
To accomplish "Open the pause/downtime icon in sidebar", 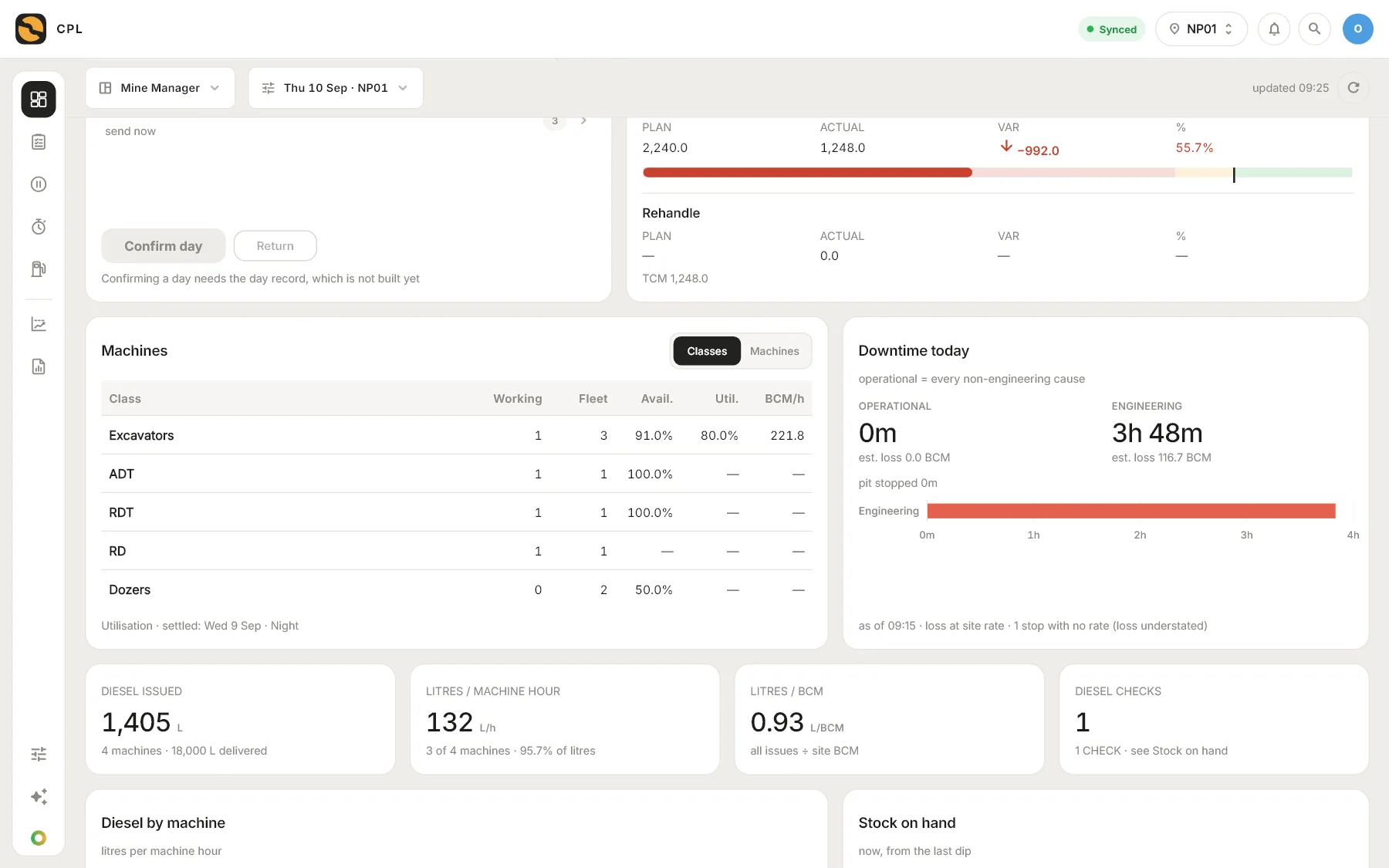I will click(x=39, y=184).
